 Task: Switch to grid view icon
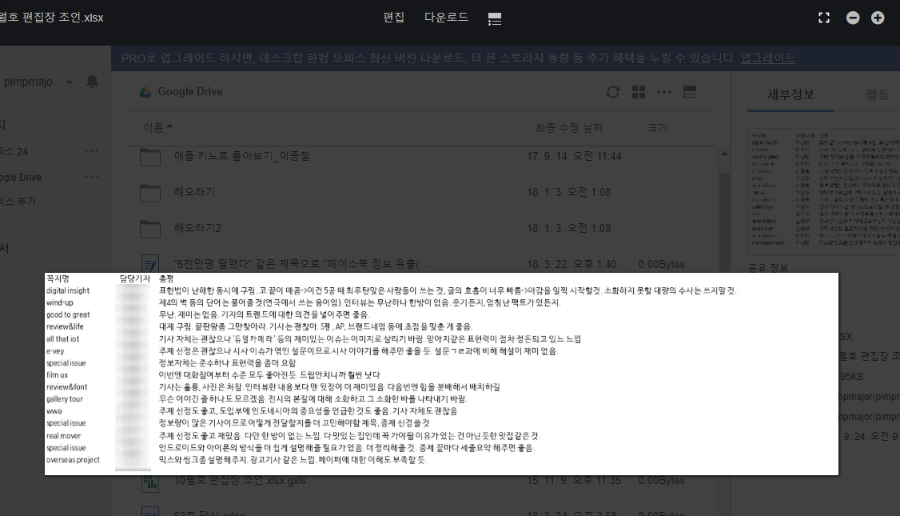[x=638, y=92]
